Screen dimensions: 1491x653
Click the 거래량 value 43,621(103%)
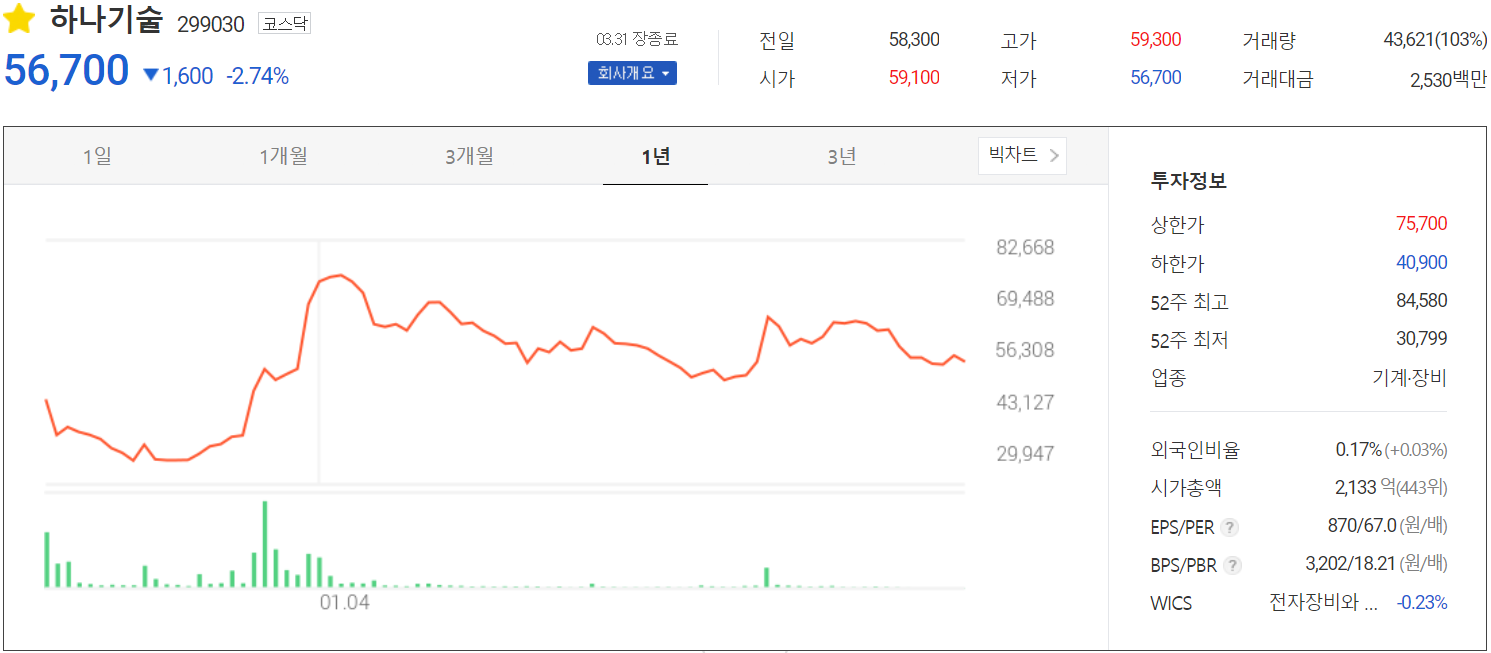point(1435,40)
